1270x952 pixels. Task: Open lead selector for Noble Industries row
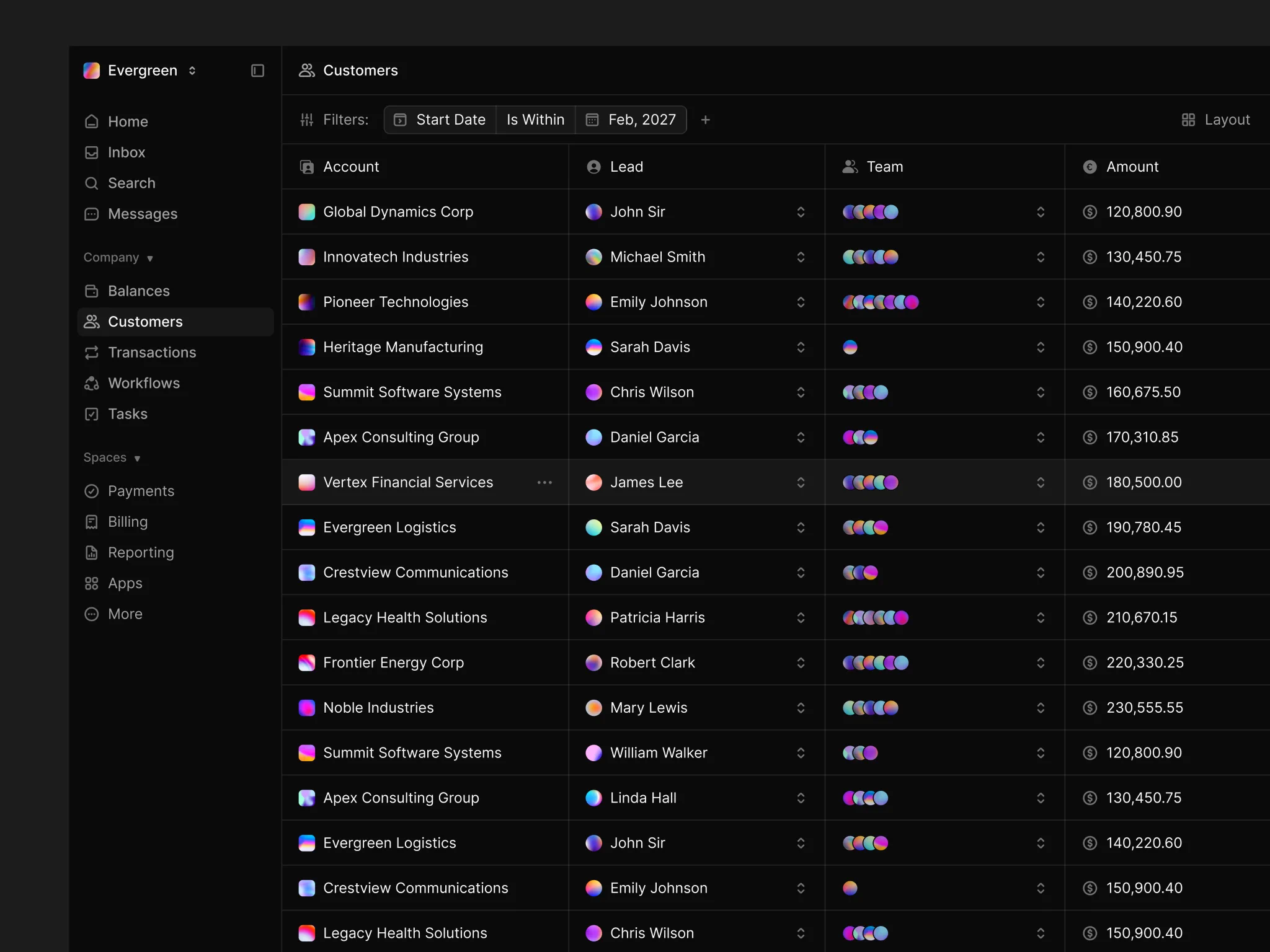pos(801,708)
